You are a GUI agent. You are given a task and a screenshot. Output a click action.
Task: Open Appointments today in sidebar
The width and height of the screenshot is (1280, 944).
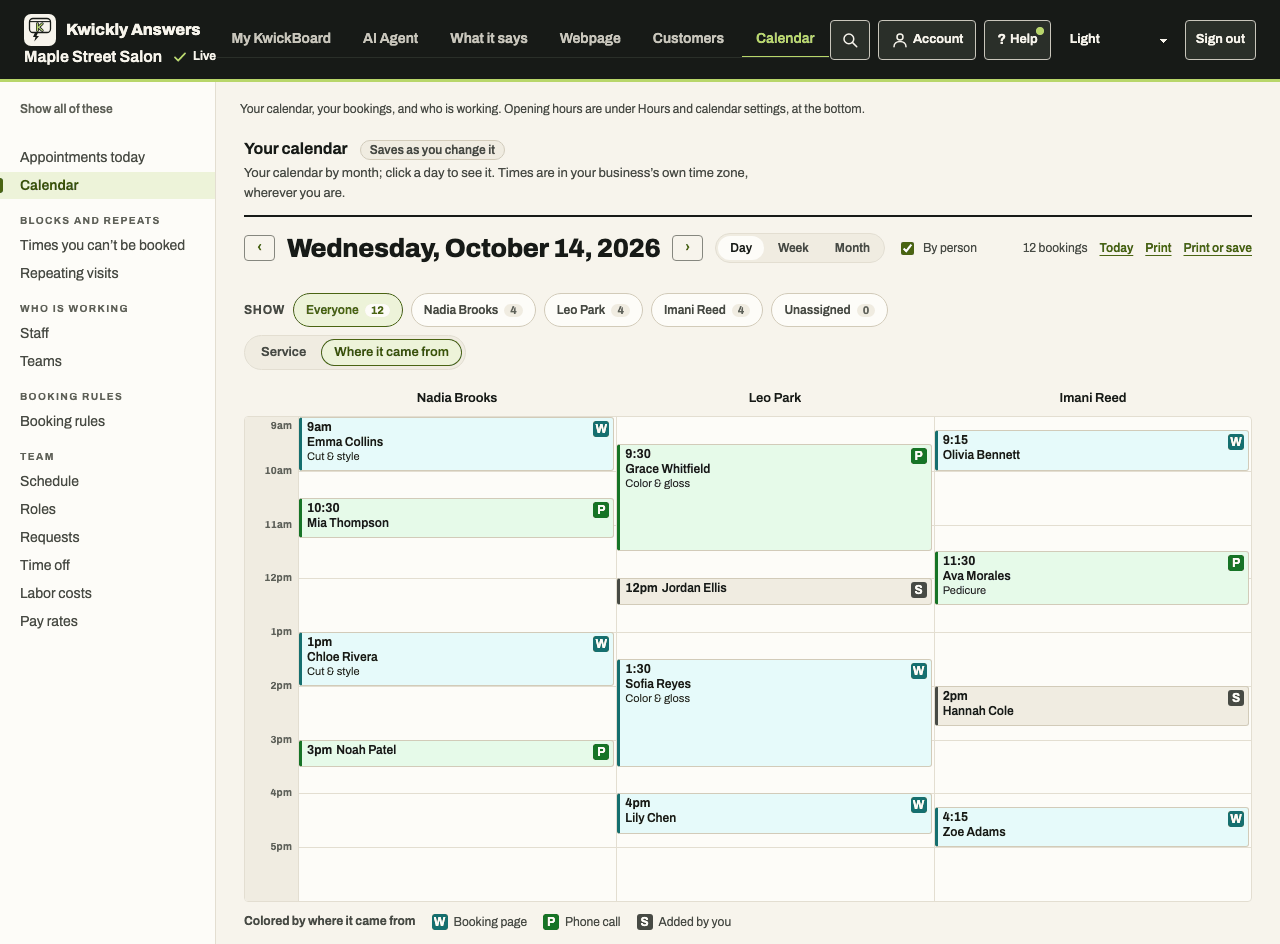tap(107, 157)
